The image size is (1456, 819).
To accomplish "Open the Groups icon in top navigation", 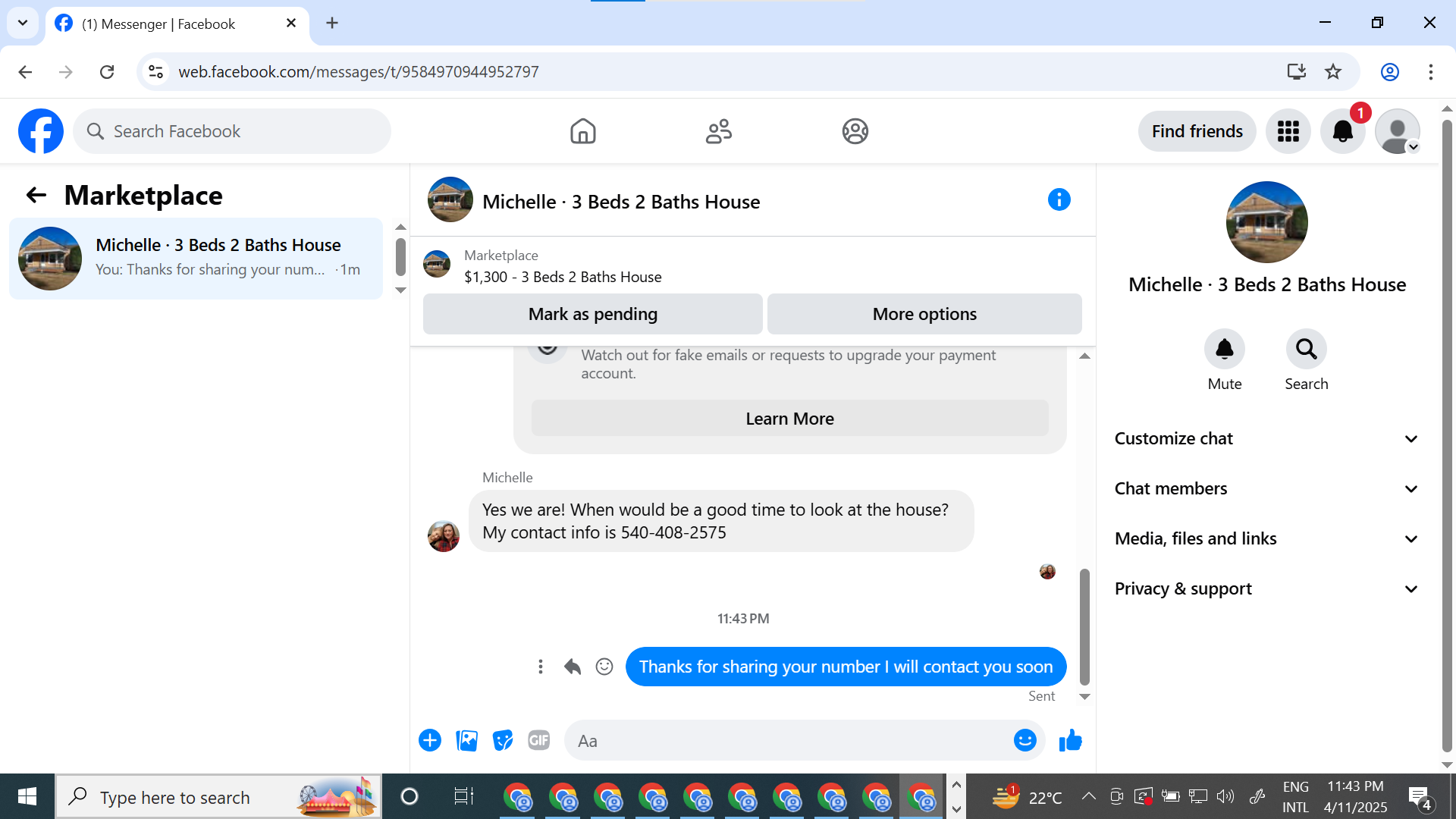I will coord(855,131).
